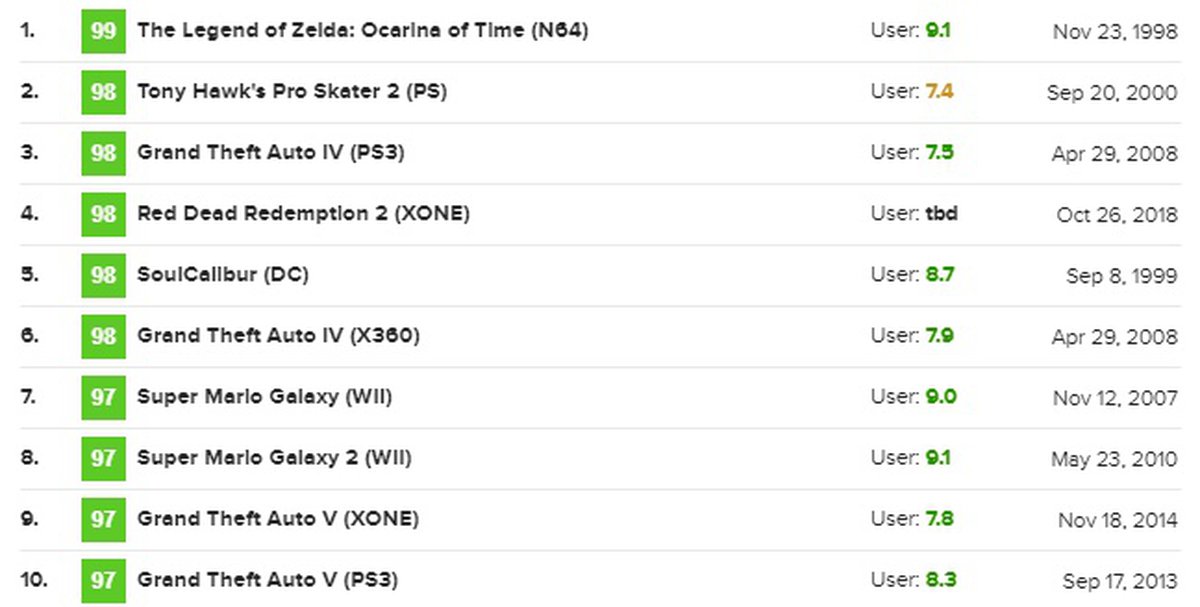
Task: Open The Legend of Zelda: Ocarina of Time (N64) link
Action: (x=362, y=31)
